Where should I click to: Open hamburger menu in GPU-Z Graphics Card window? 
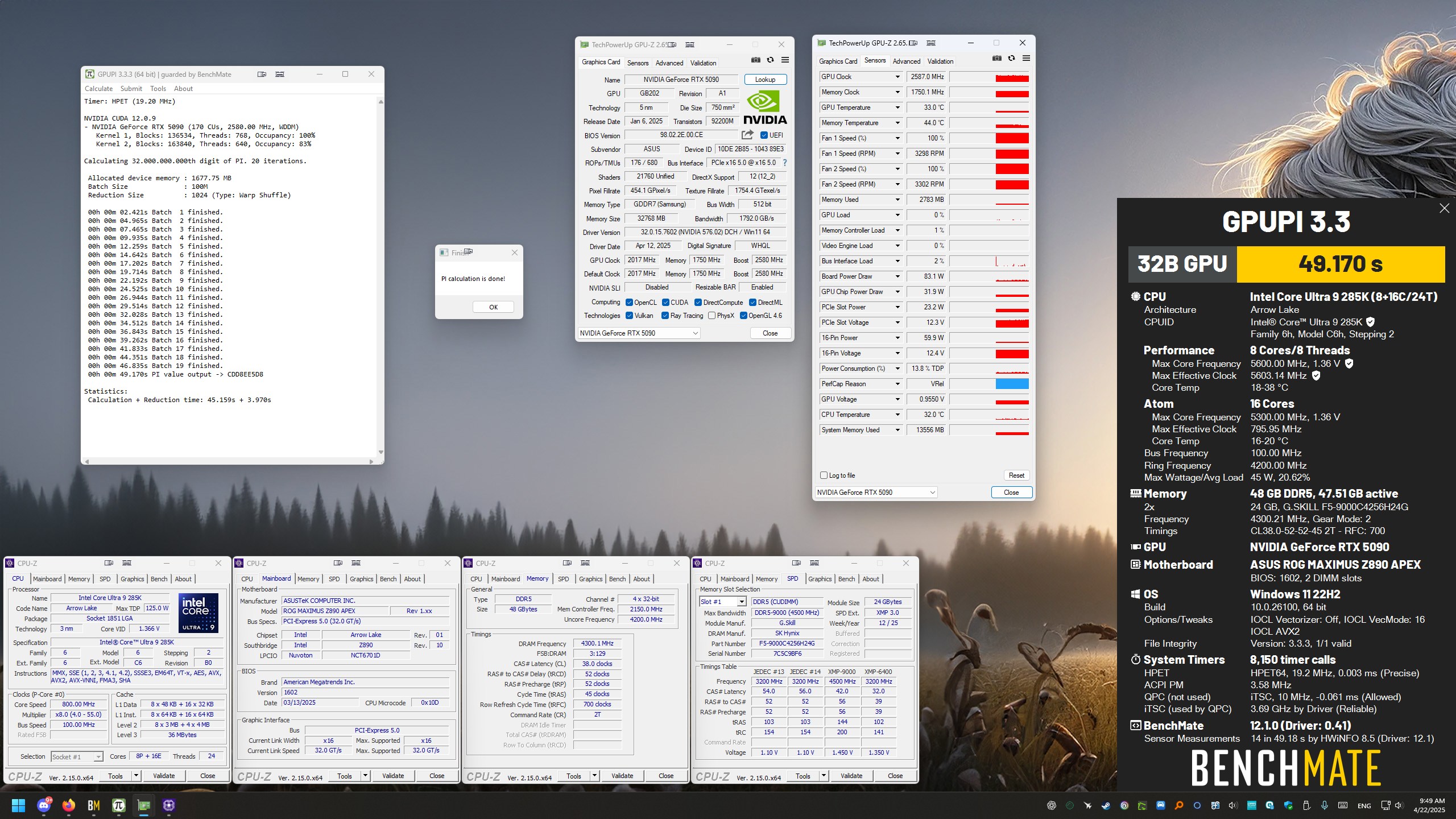785,60
